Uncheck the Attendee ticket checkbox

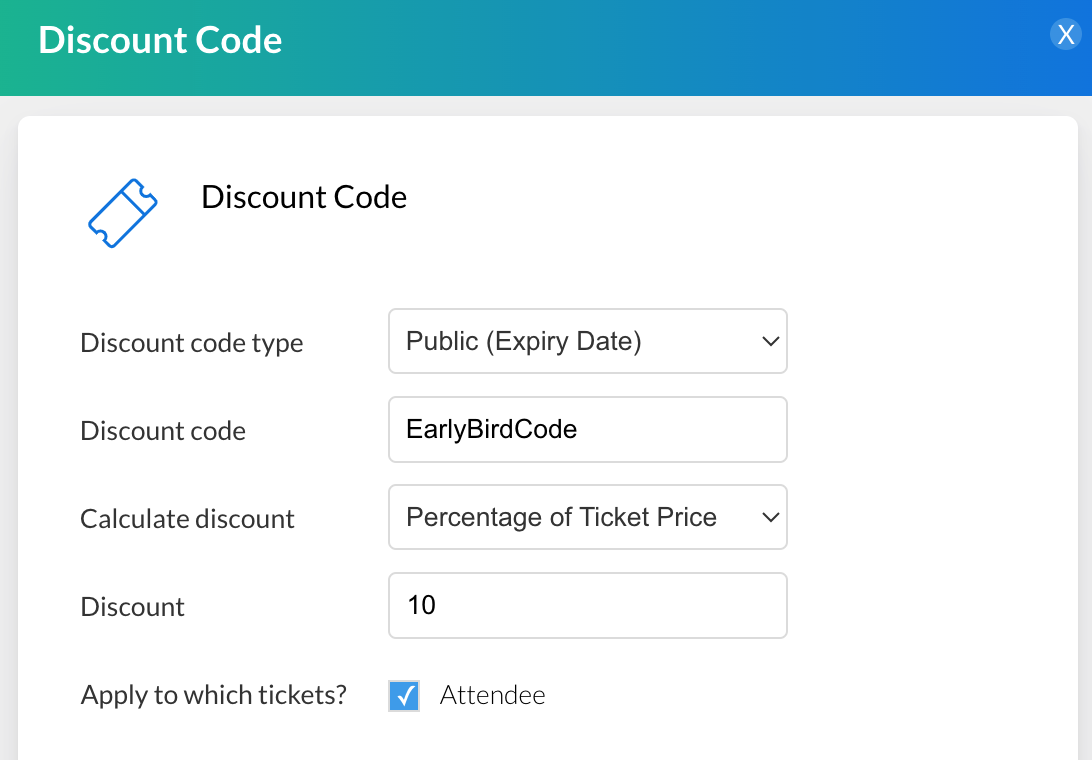pos(404,696)
